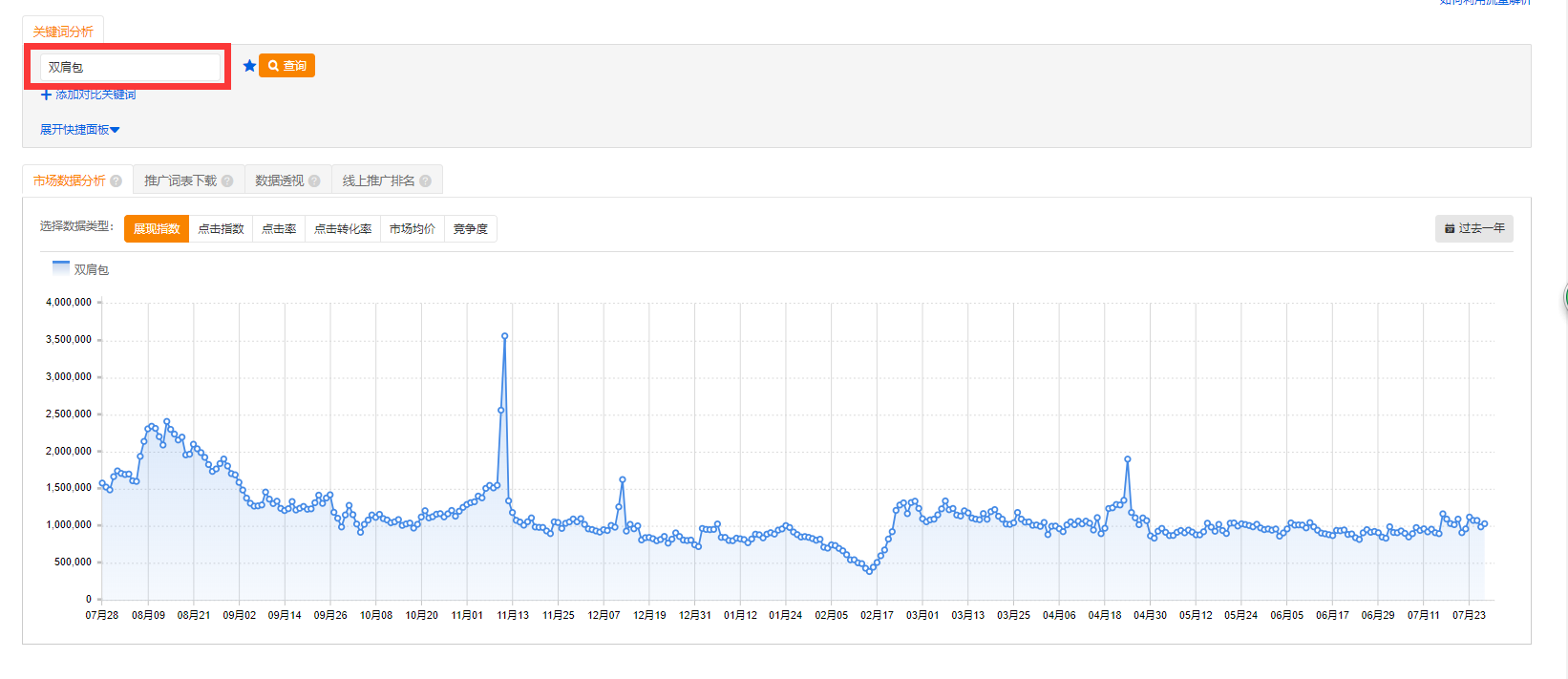This screenshot has height=679, width=1568.
Task: Open the 线上推广排名 tab
Action: (x=378, y=180)
